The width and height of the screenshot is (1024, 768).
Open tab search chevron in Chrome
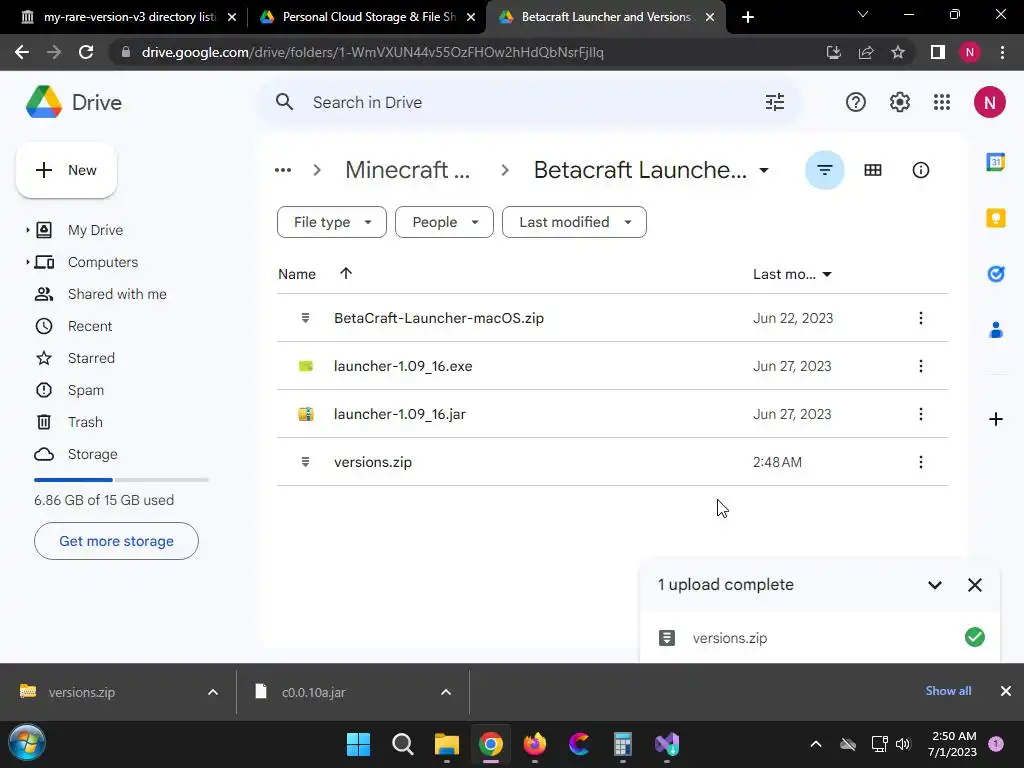point(863,14)
